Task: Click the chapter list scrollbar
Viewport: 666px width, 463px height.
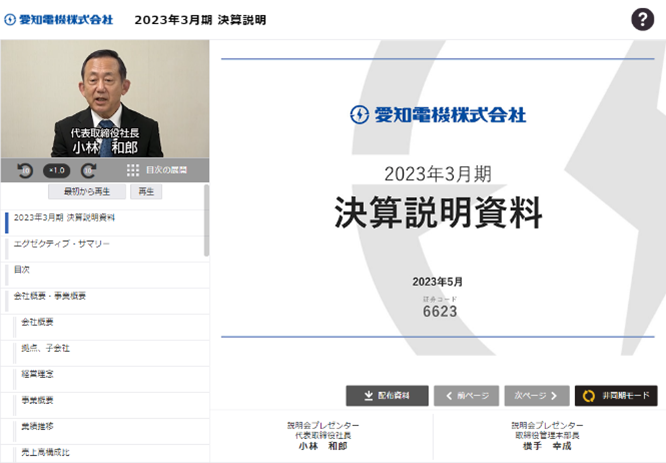Action: (x=206, y=220)
